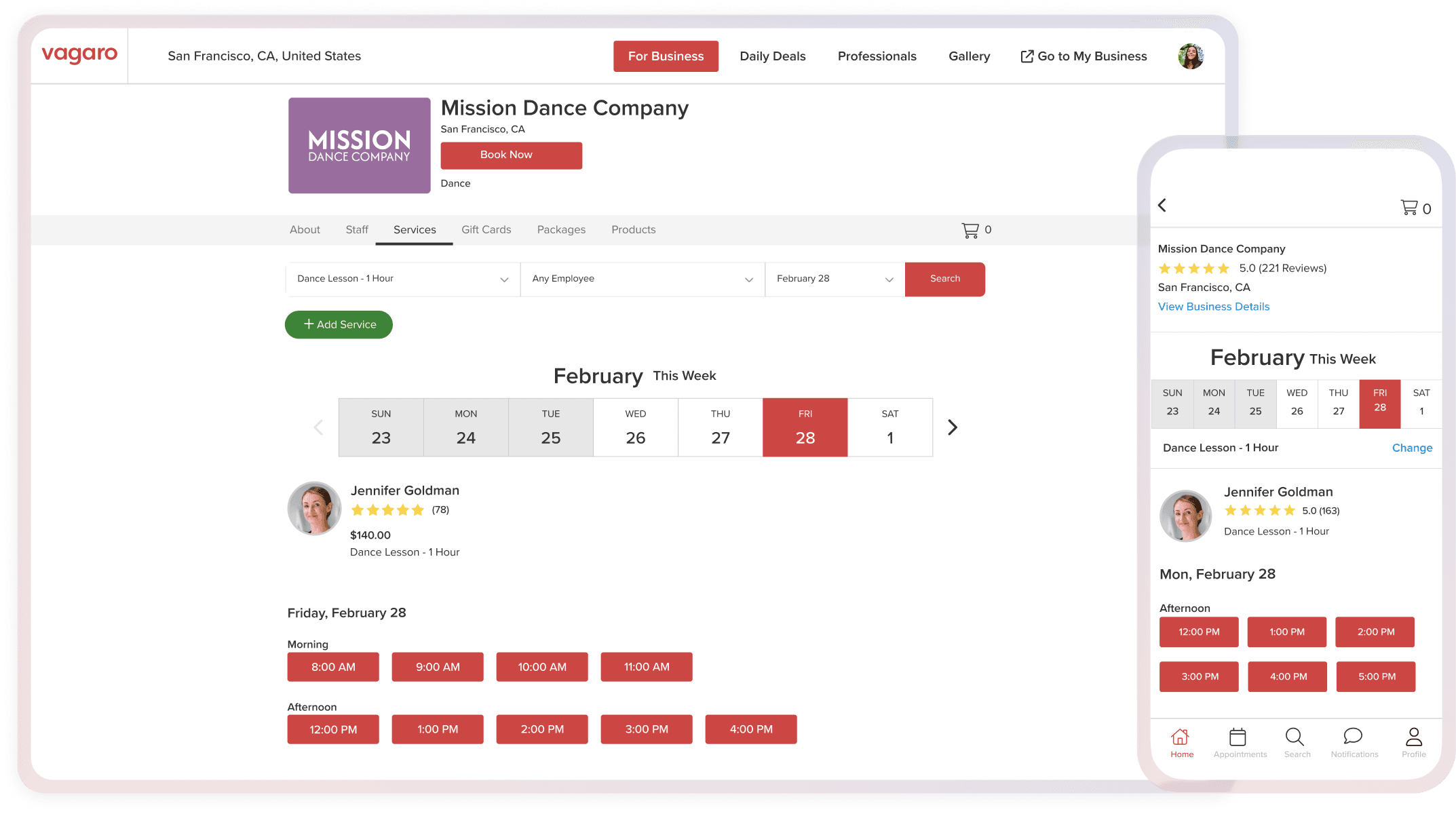
Task: Open the Packages tab
Action: coord(561,230)
